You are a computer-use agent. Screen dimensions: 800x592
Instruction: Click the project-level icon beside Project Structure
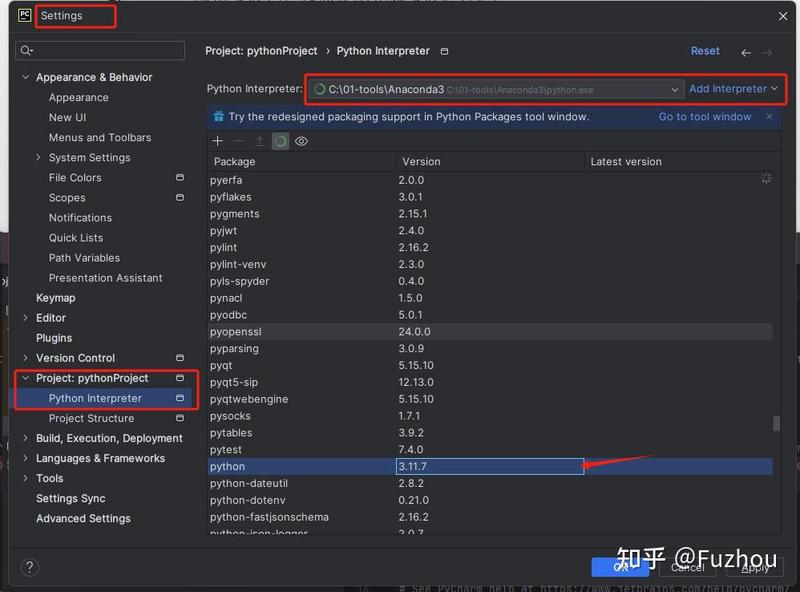click(180, 418)
